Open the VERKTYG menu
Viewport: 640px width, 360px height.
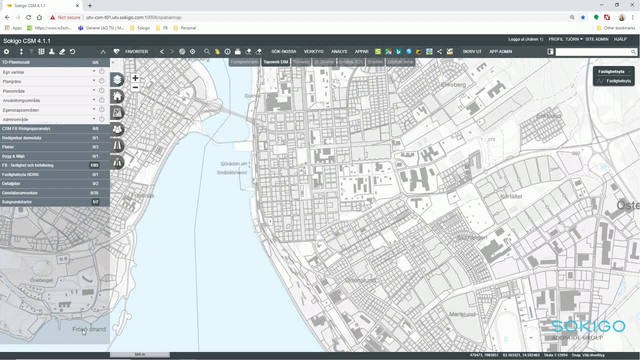point(313,52)
